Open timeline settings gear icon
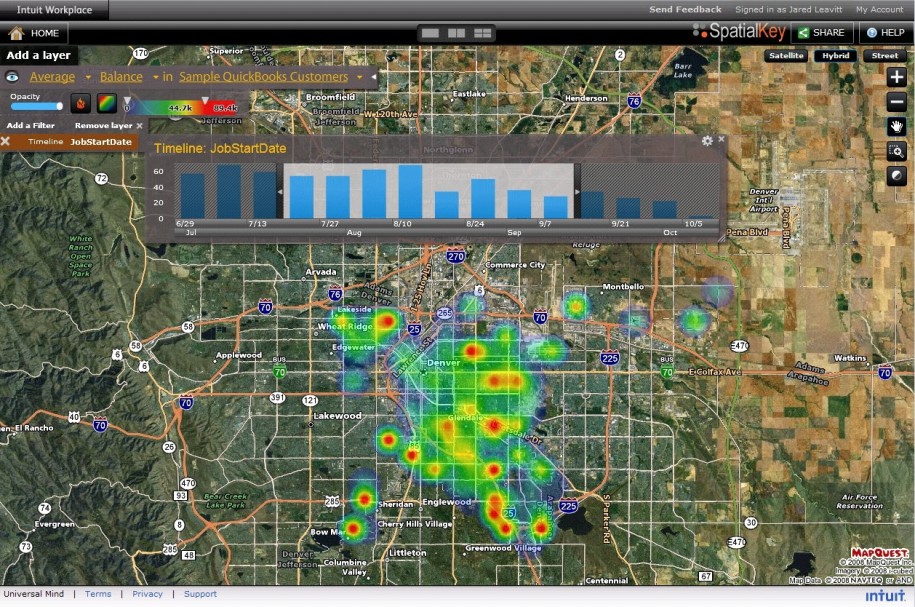Screen dimensions: 915x607 click(x=707, y=141)
